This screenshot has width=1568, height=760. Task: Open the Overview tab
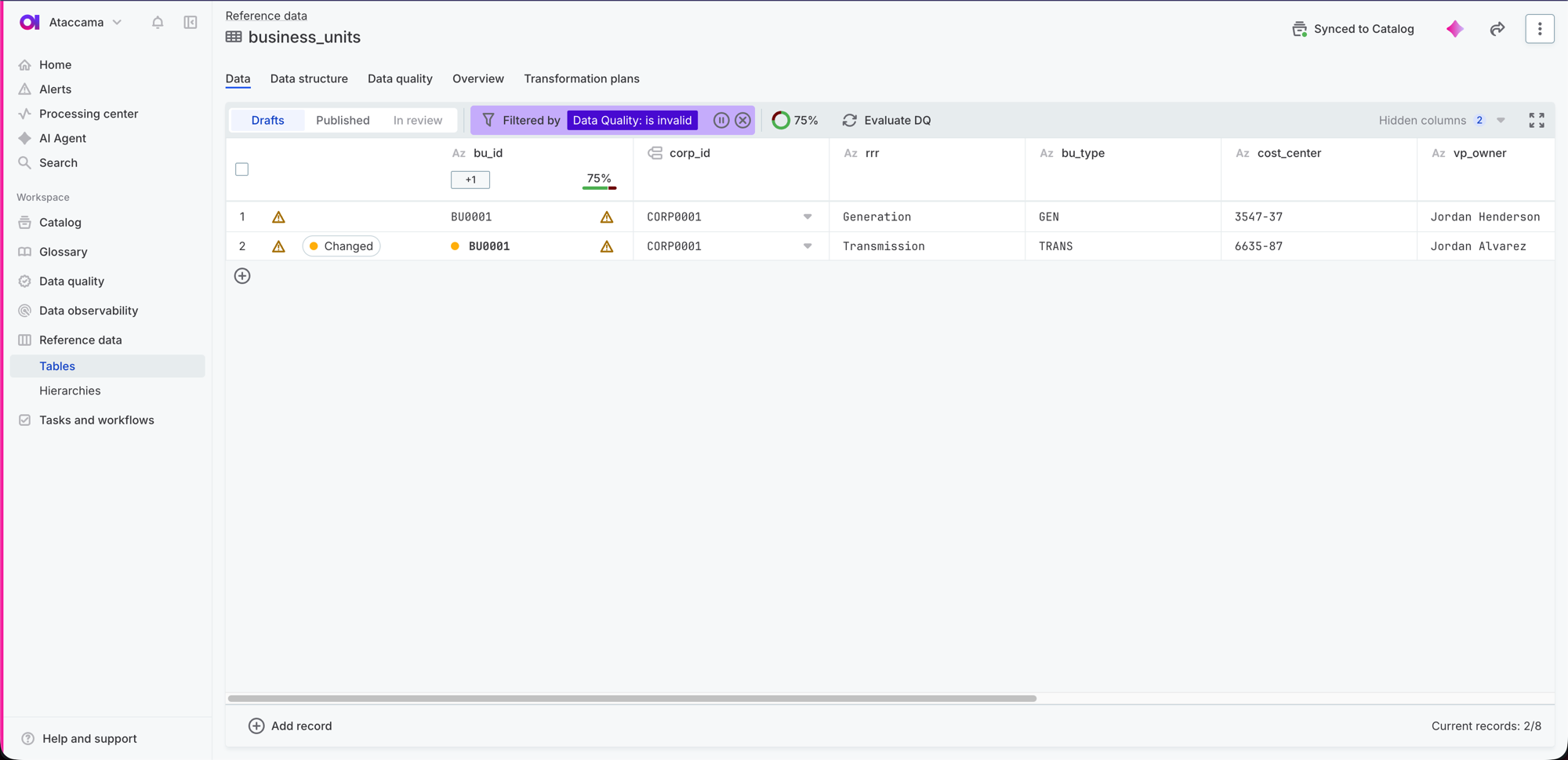tap(478, 78)
